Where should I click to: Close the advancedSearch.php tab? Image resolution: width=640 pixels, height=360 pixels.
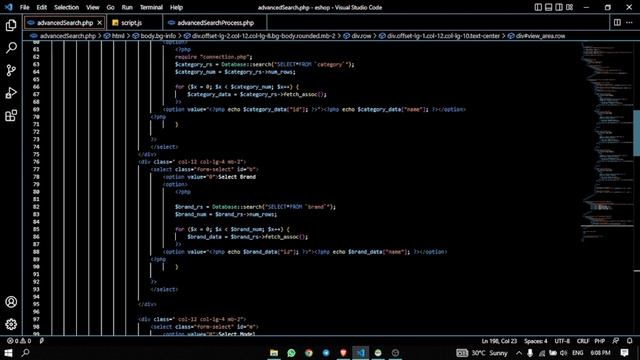(x=100, y=23)
